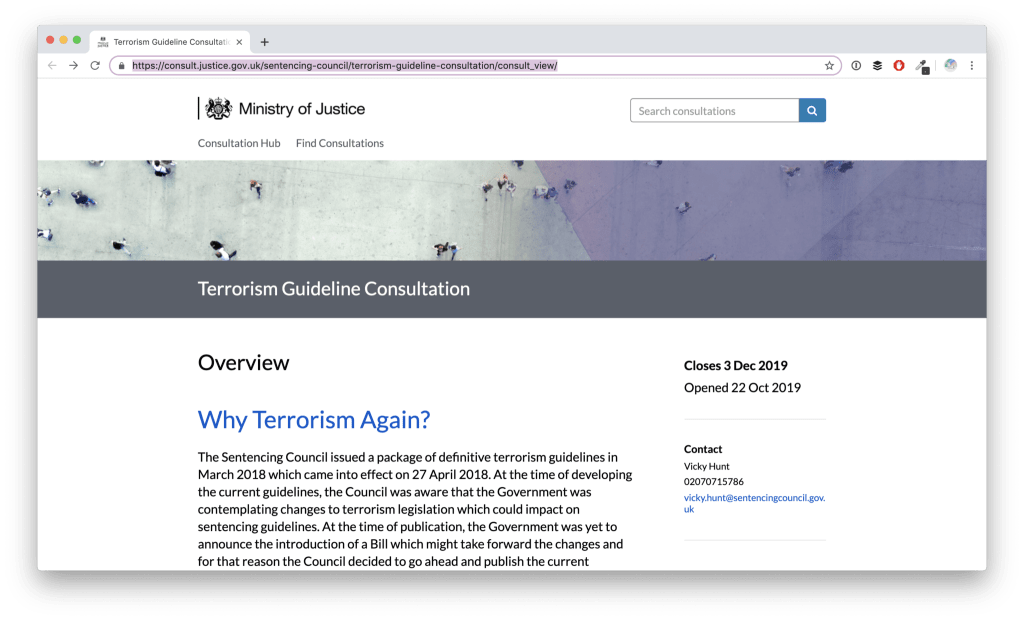Open the circled 1Password-style extension icon
1024x620 pixels.
(856, 65)
